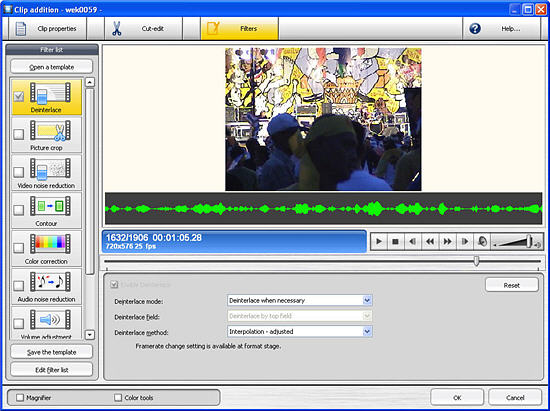Click the Stop playback button
550x411 pixels.
[x=395, y=242]
